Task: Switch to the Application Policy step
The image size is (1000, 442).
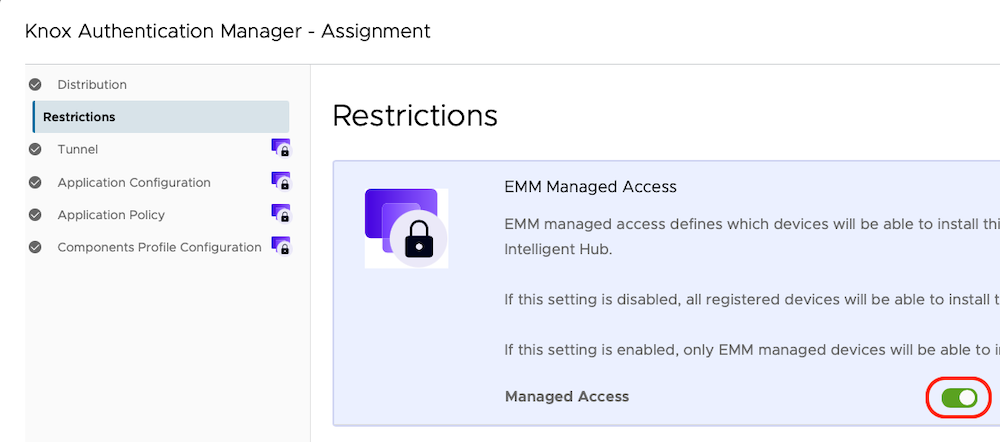Action: pos(111,215)
